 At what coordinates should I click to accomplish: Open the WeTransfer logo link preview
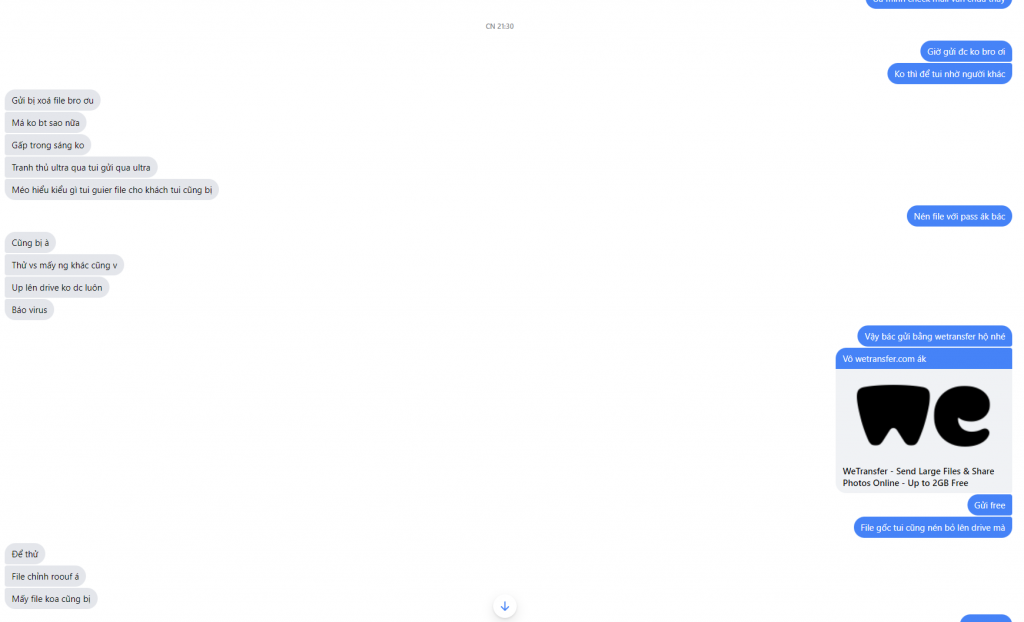[923, 416]
